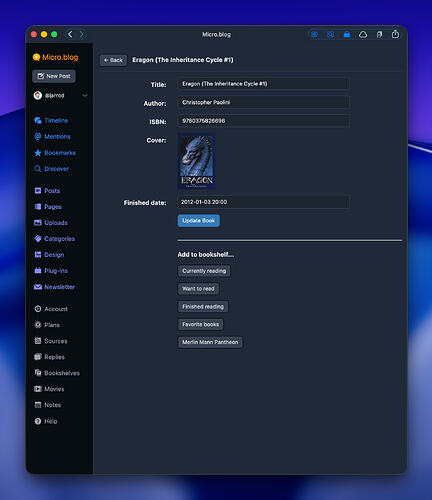The width and height of the screenshot is (432, 500).
Task: Click the Newsletter envelope icon
Action: 38,287
